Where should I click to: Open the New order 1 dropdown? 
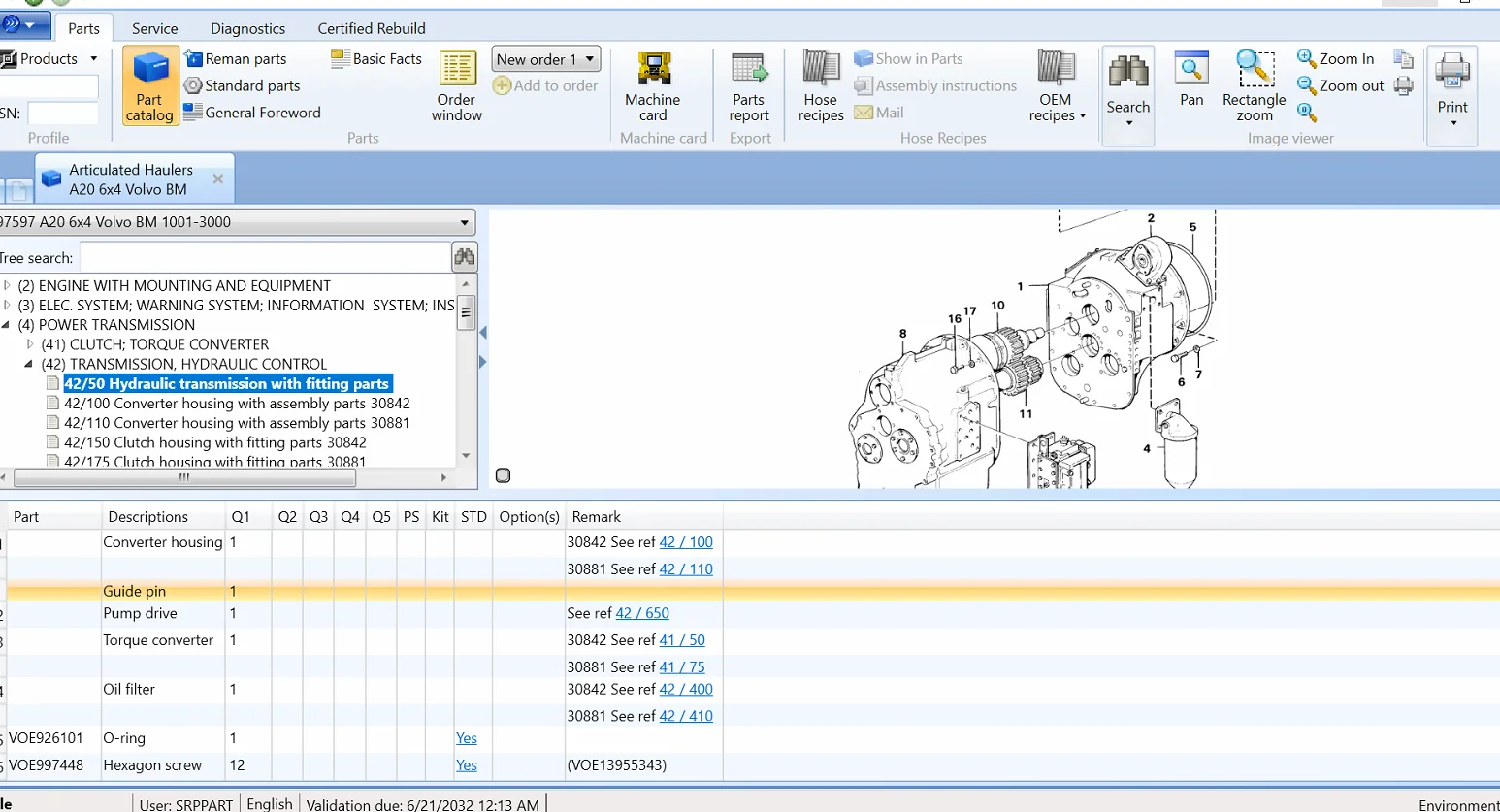pos(589,59)
